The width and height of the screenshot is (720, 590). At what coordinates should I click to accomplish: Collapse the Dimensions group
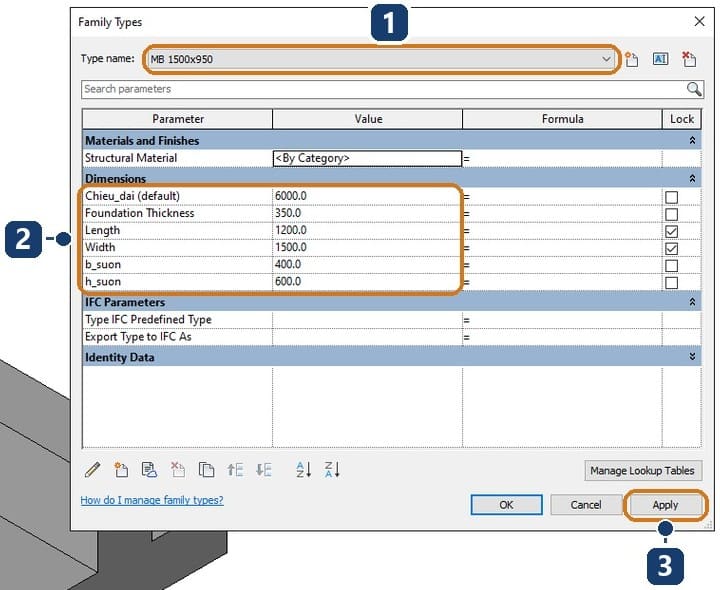(692, 178)
